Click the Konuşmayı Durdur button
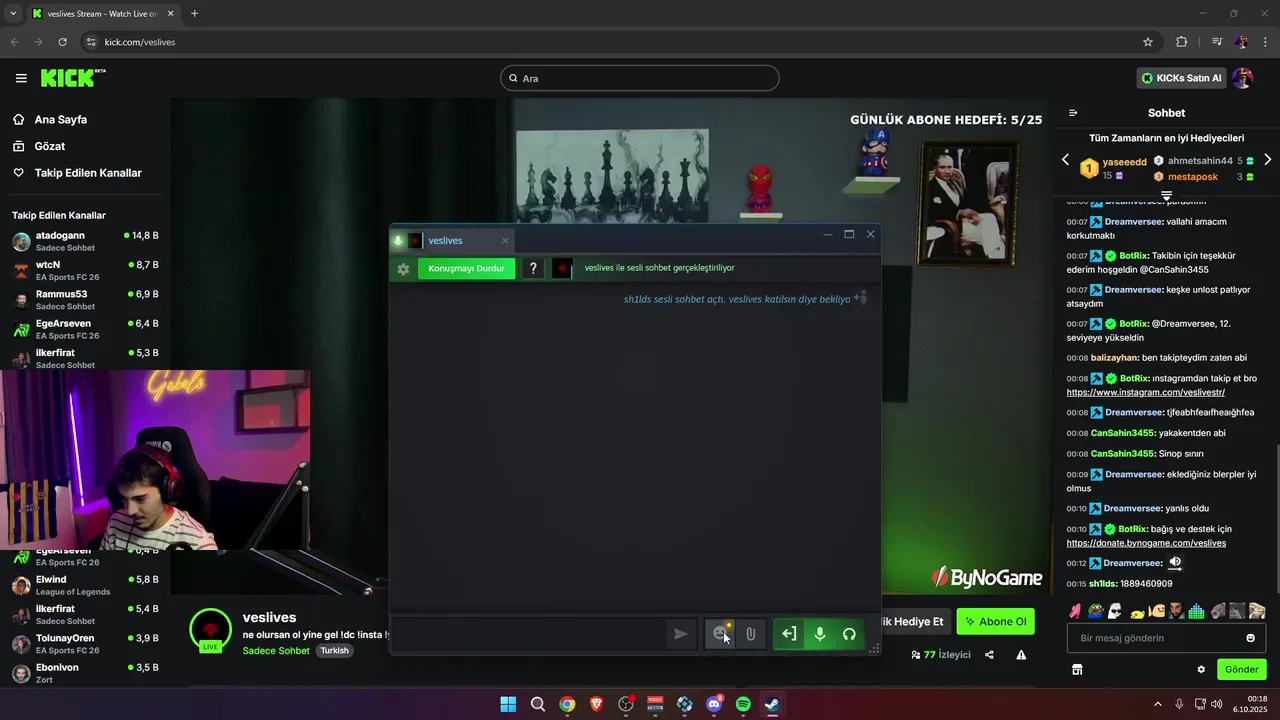 coord(467,268)
